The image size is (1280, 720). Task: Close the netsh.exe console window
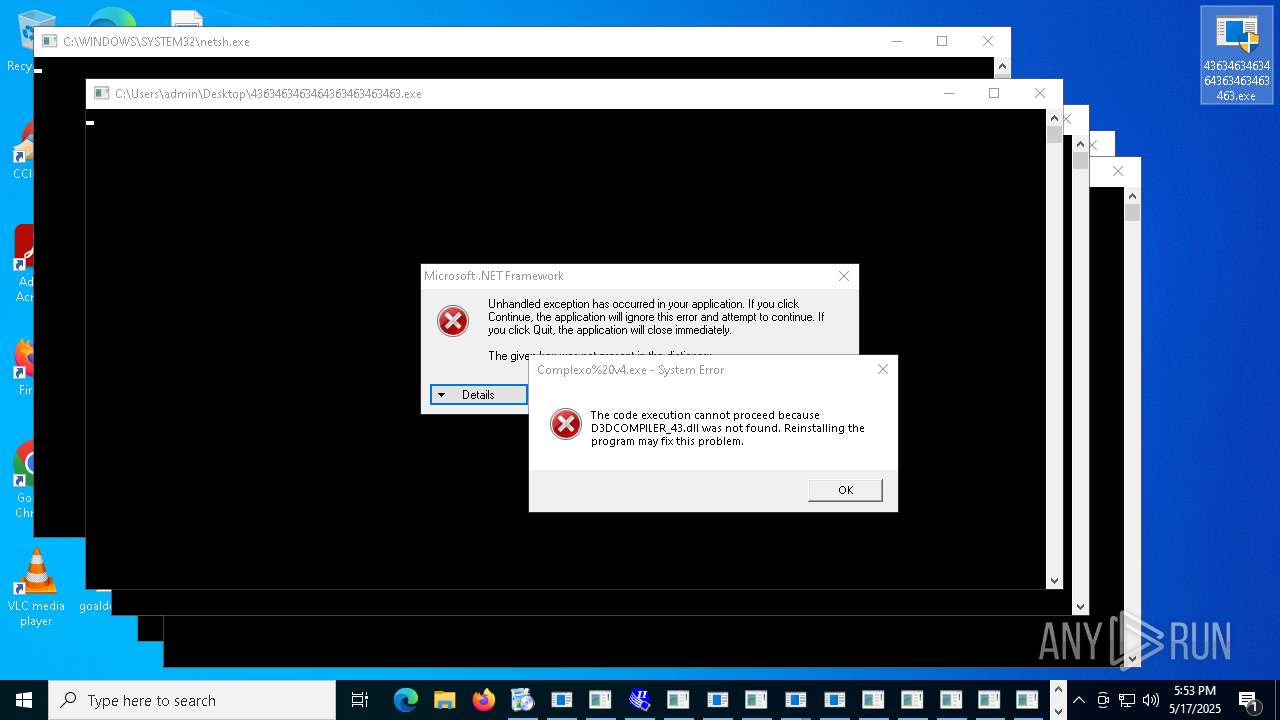pyautogui.click(x=988, y=41)
